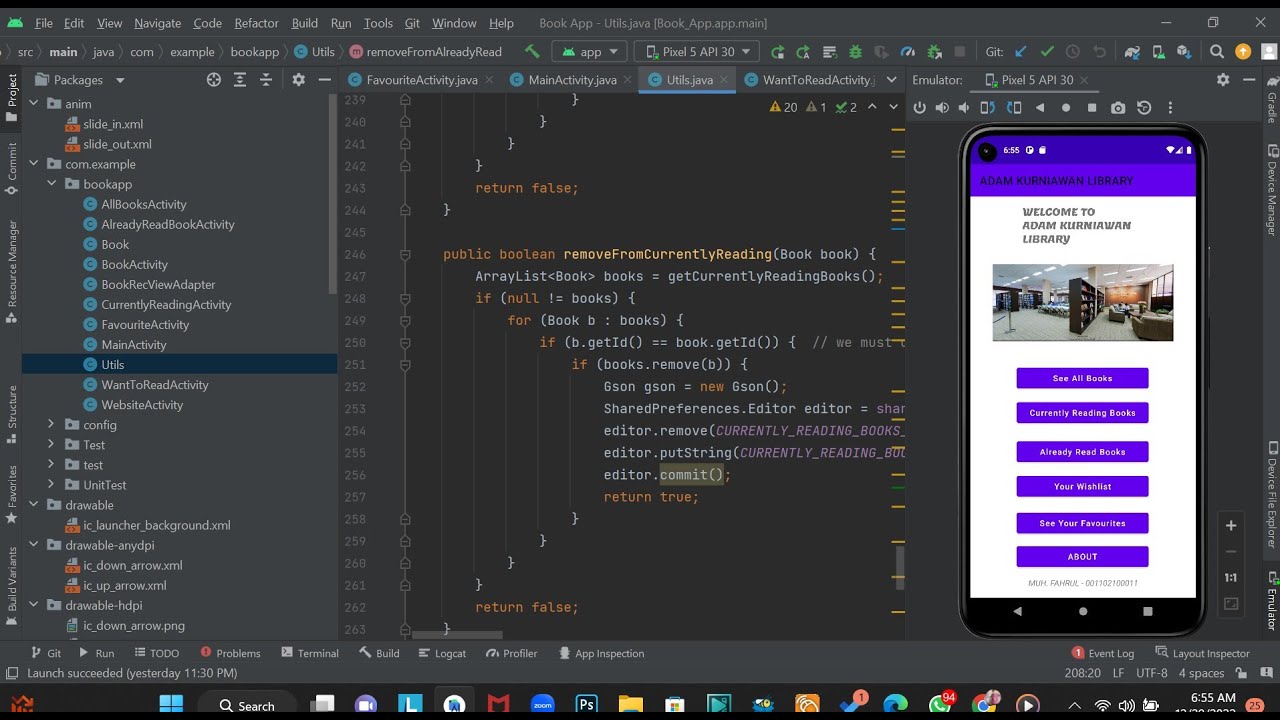This screenshot has width=1280, height=720.
Task: Expand the config folder in project tree
Action: [51, 425]
